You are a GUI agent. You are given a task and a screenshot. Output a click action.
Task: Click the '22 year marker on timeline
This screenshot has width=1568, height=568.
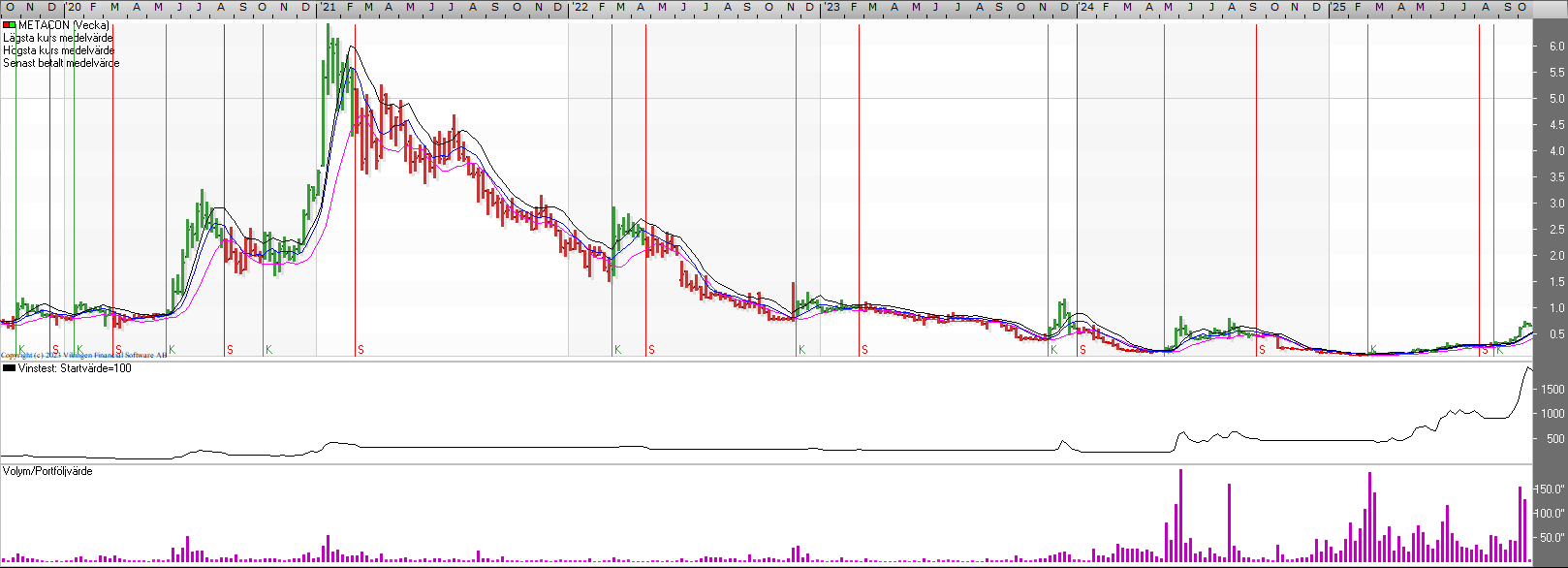point(580,8)
